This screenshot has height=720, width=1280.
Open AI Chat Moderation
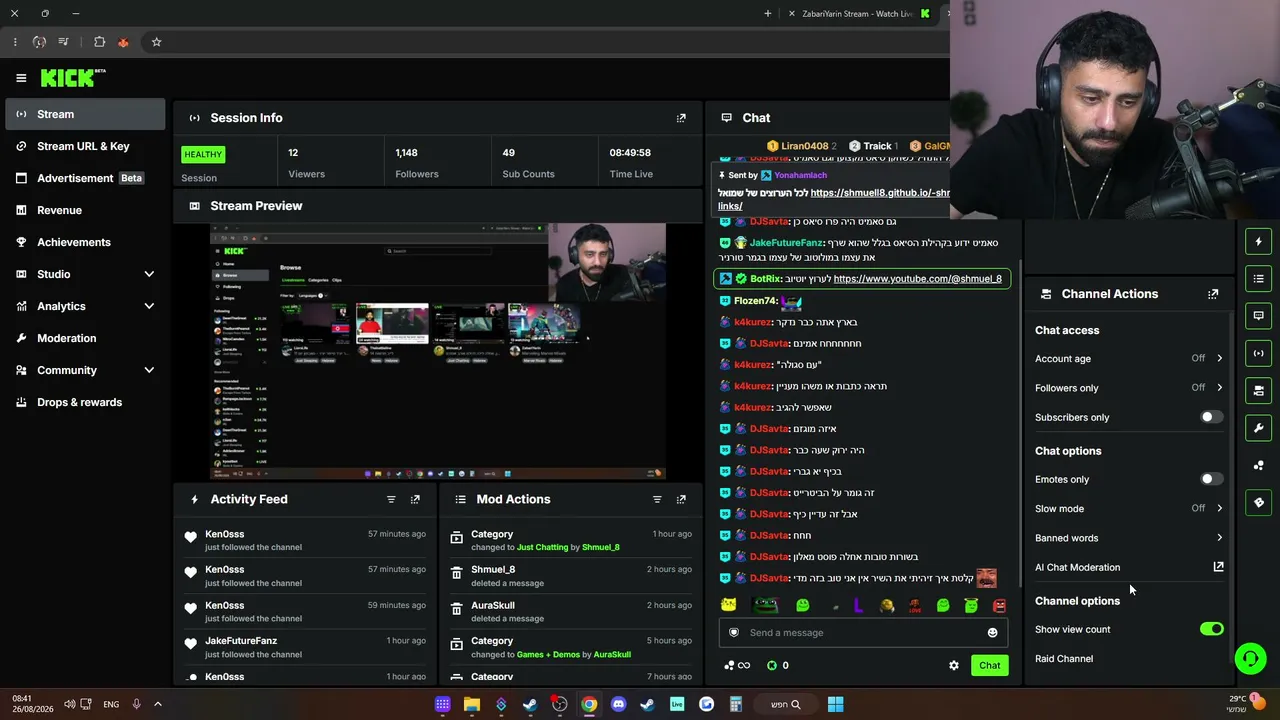point(1129,567)
